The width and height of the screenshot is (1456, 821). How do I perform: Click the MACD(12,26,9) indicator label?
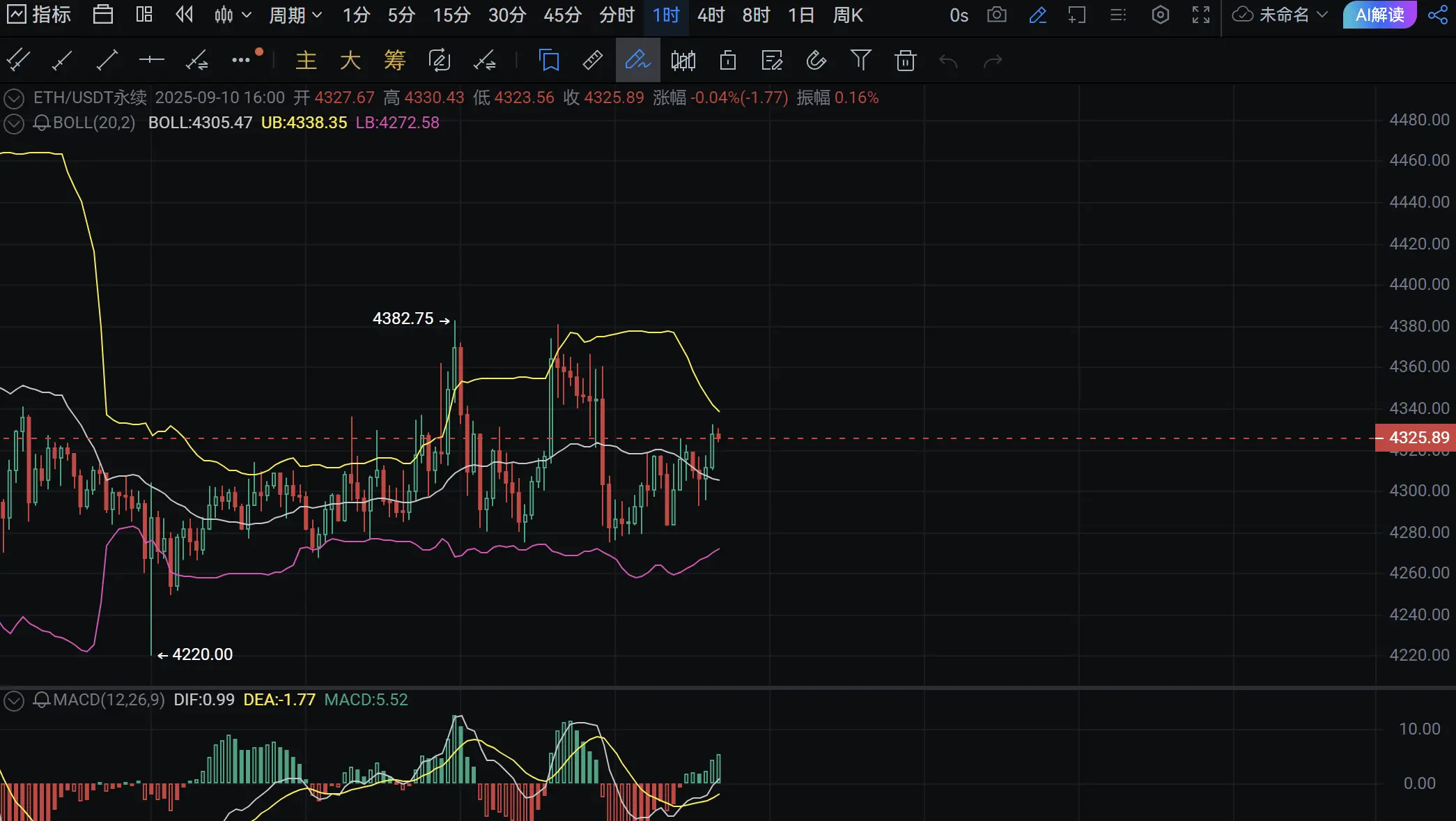click(x=109, y=700)
